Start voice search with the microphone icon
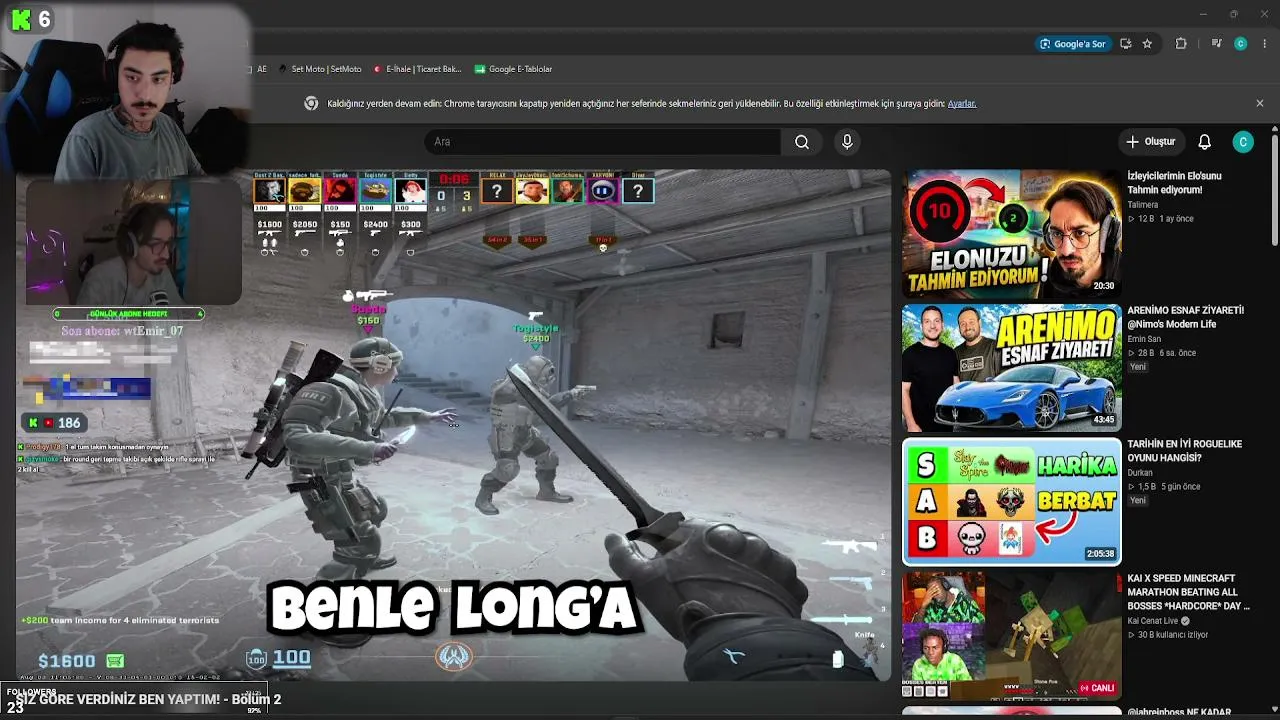Image resolution: width=1280 pixels, height=720 pixels. point(847,142)
